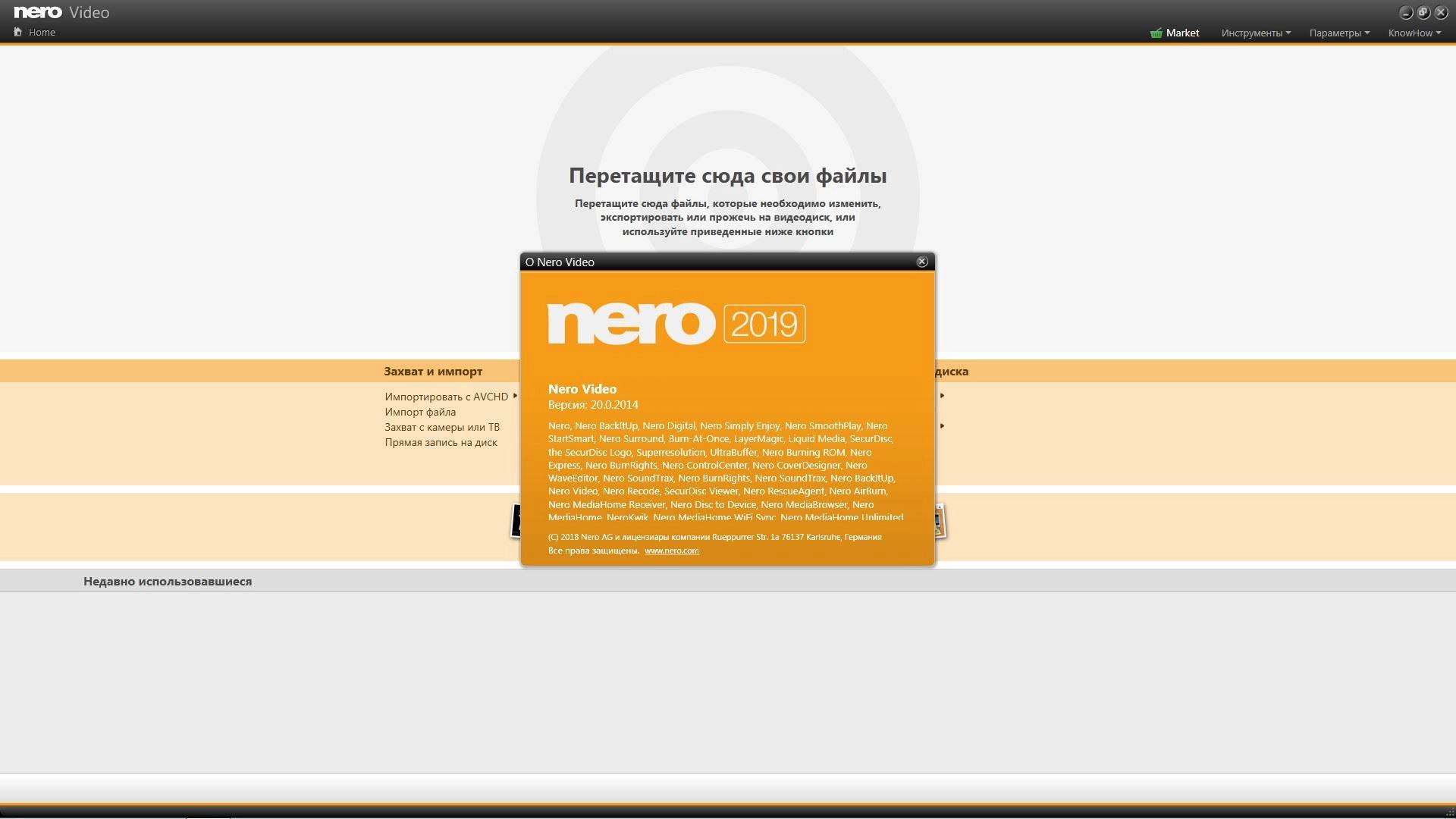Open the Market shopping basket icon
The height and width of the screenshot is (819, 1456).
point(1156,33)
